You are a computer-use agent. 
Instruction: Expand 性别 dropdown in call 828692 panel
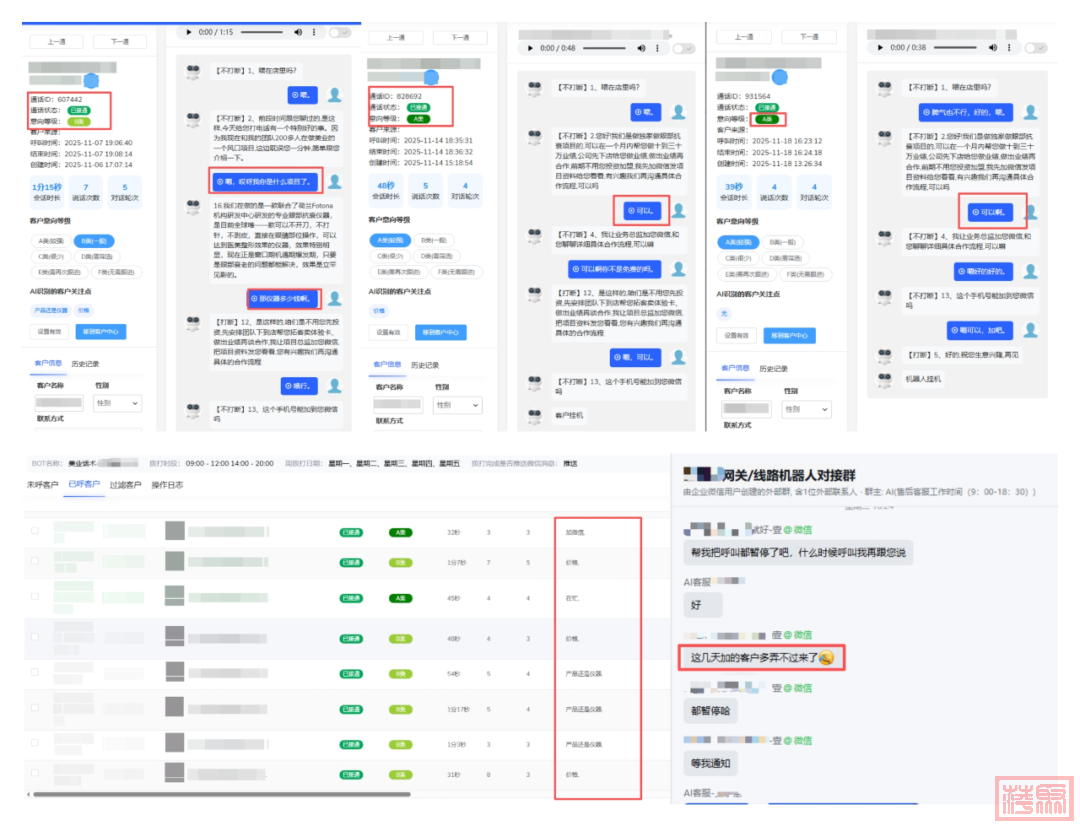pyautogui.click(x=458, y=405)
